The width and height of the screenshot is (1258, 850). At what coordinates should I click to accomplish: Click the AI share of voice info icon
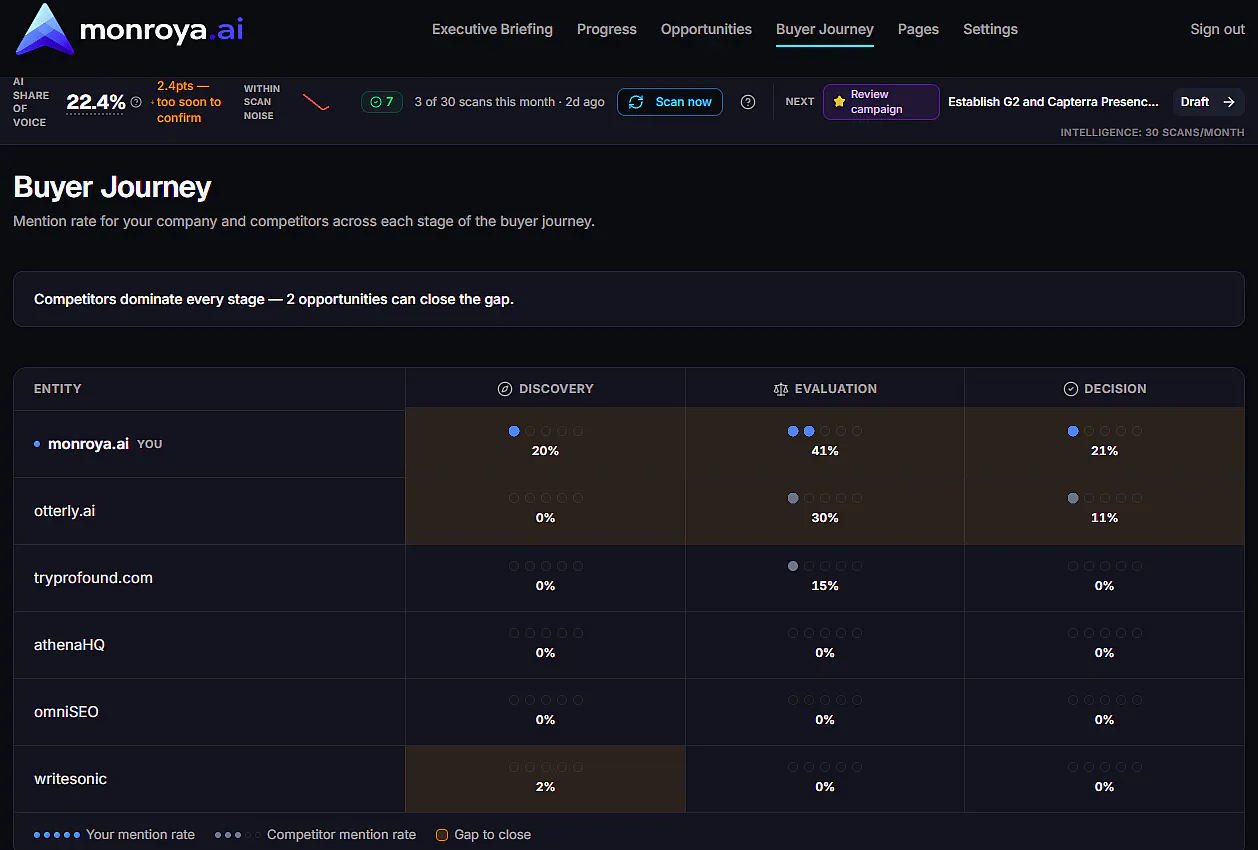click(x=136, y=102)
